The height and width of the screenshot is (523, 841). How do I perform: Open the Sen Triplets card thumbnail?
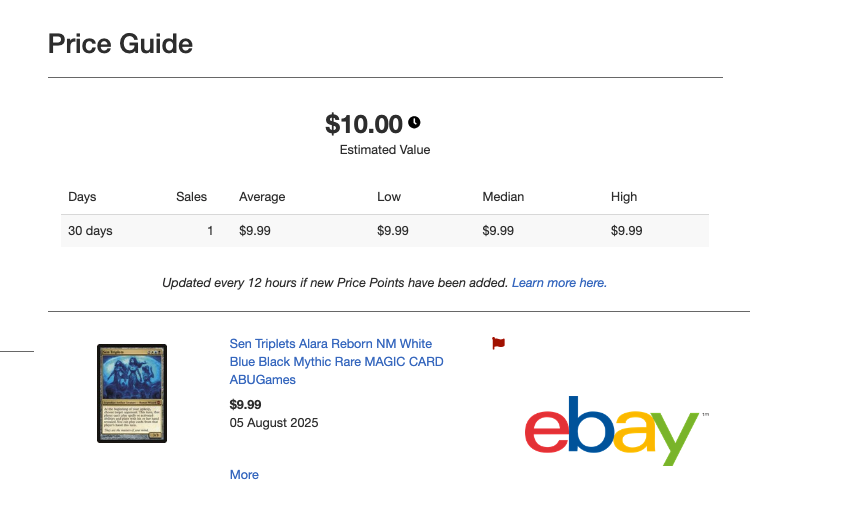[x=132, y=393]
